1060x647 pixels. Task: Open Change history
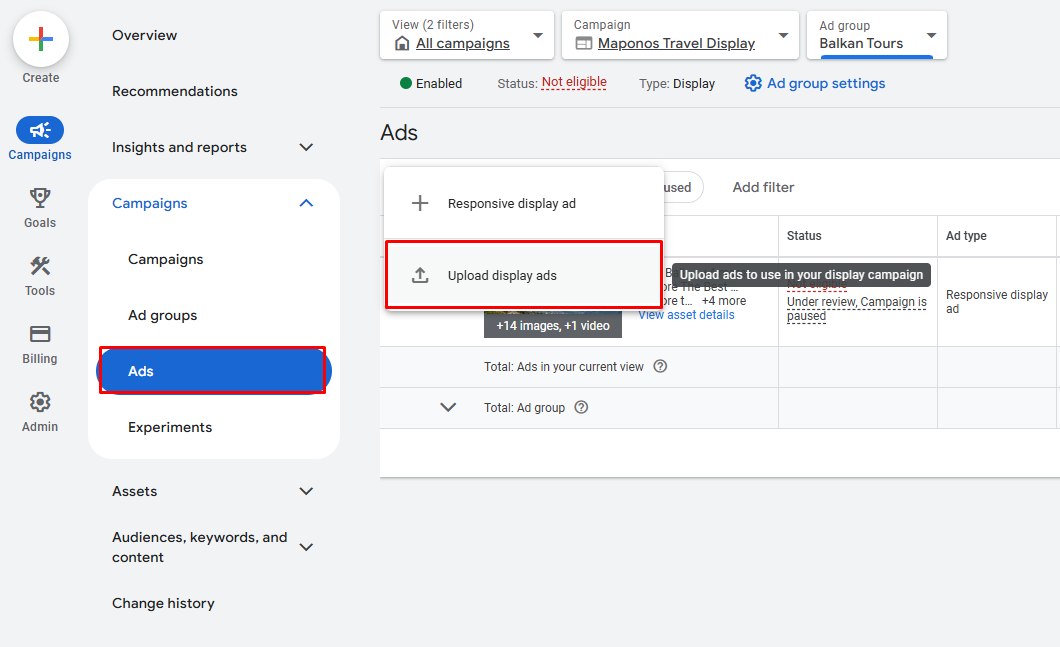pyautogui.click(x=163, y=603)
